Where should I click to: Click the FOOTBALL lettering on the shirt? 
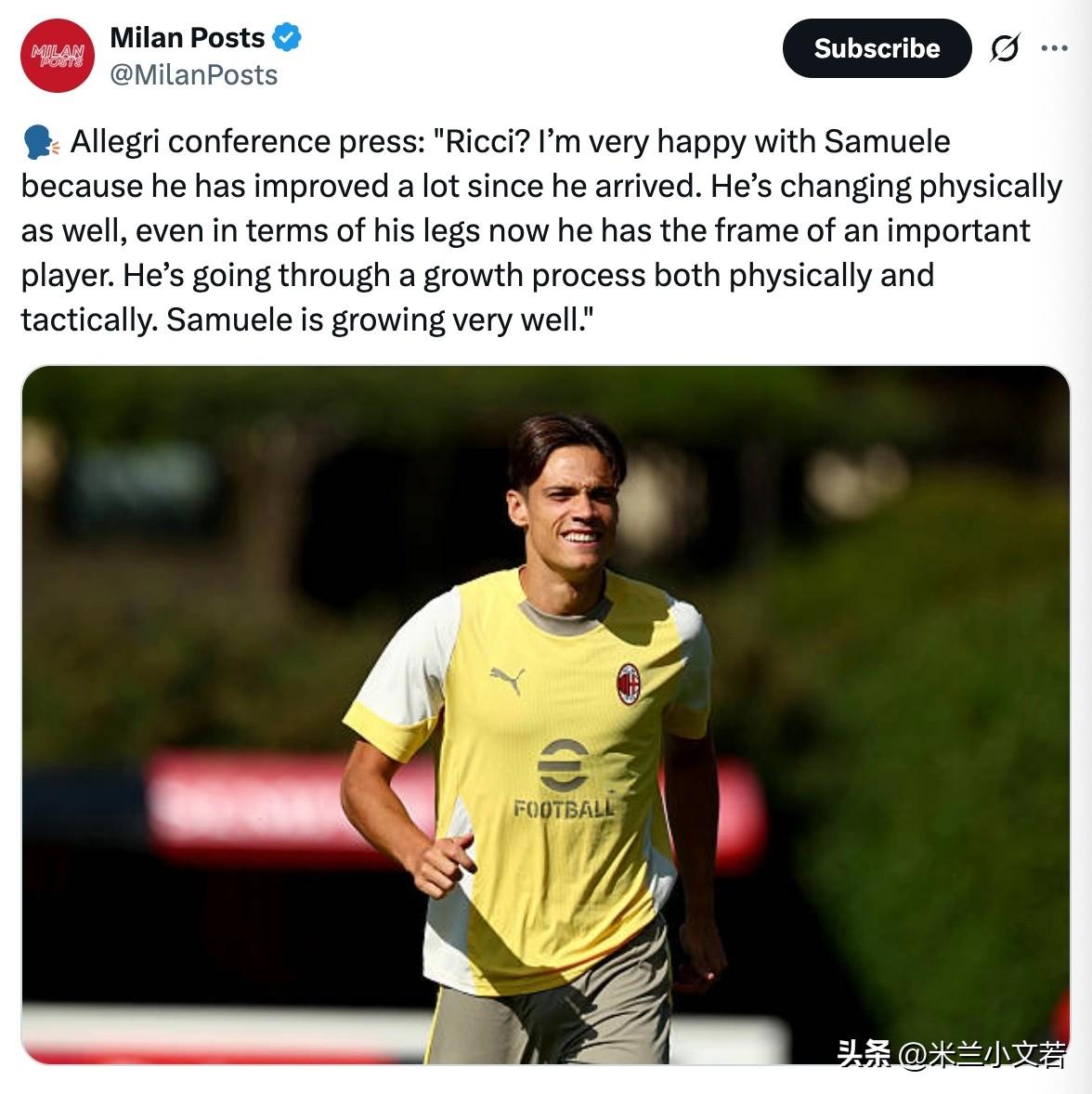click(x=564, y=808)
